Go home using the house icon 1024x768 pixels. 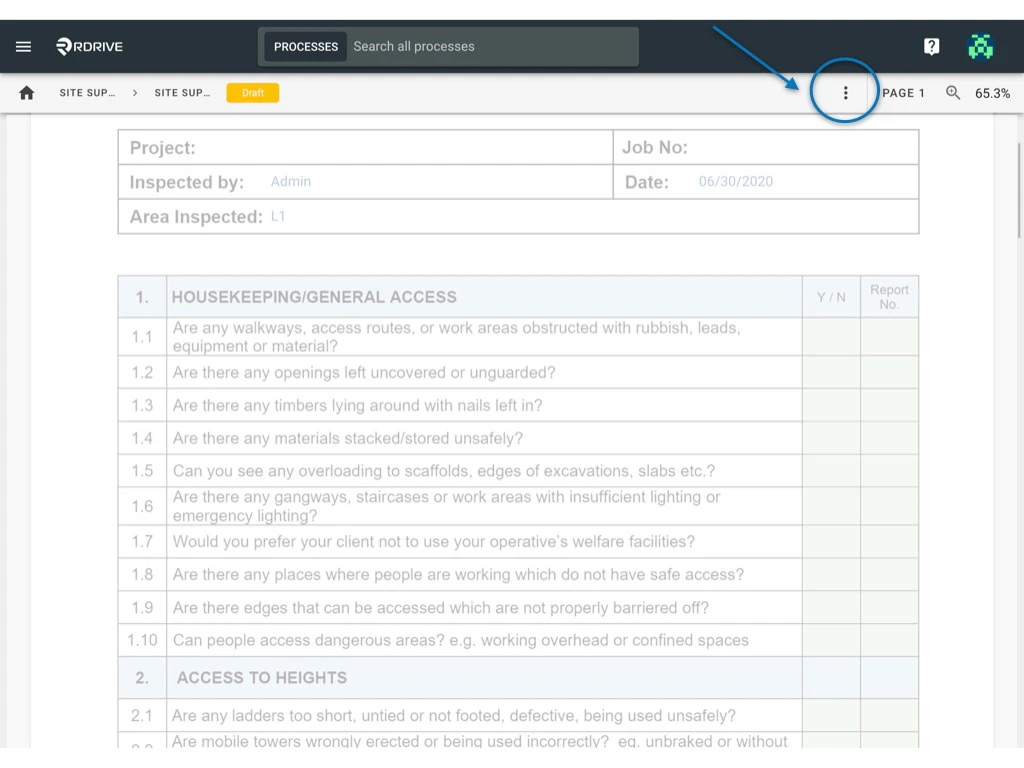pyautogui.click(x=26, y=92)
